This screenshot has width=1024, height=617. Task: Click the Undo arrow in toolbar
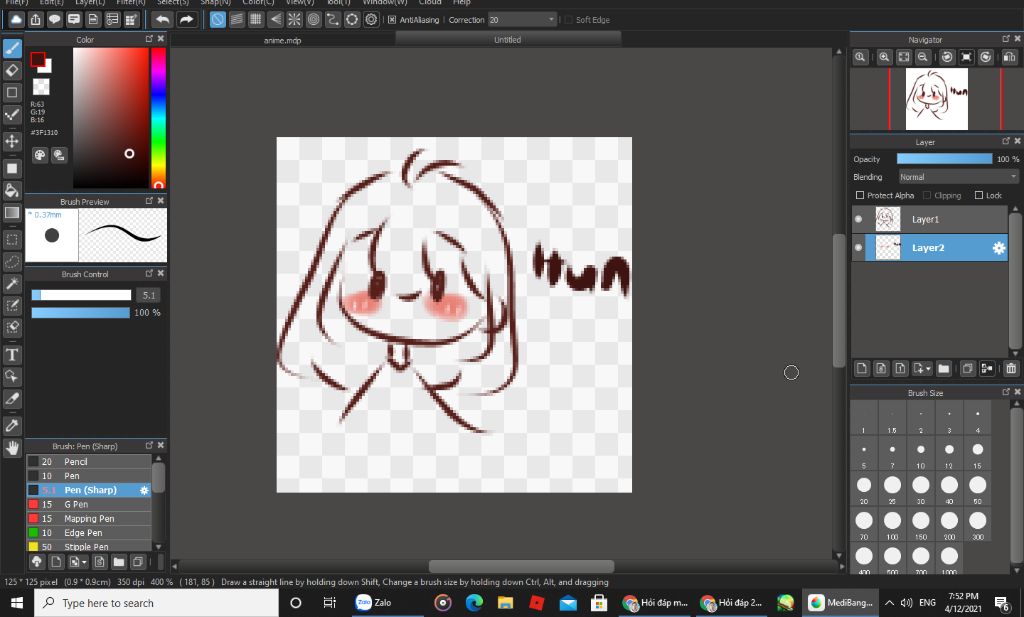(162, 20)
